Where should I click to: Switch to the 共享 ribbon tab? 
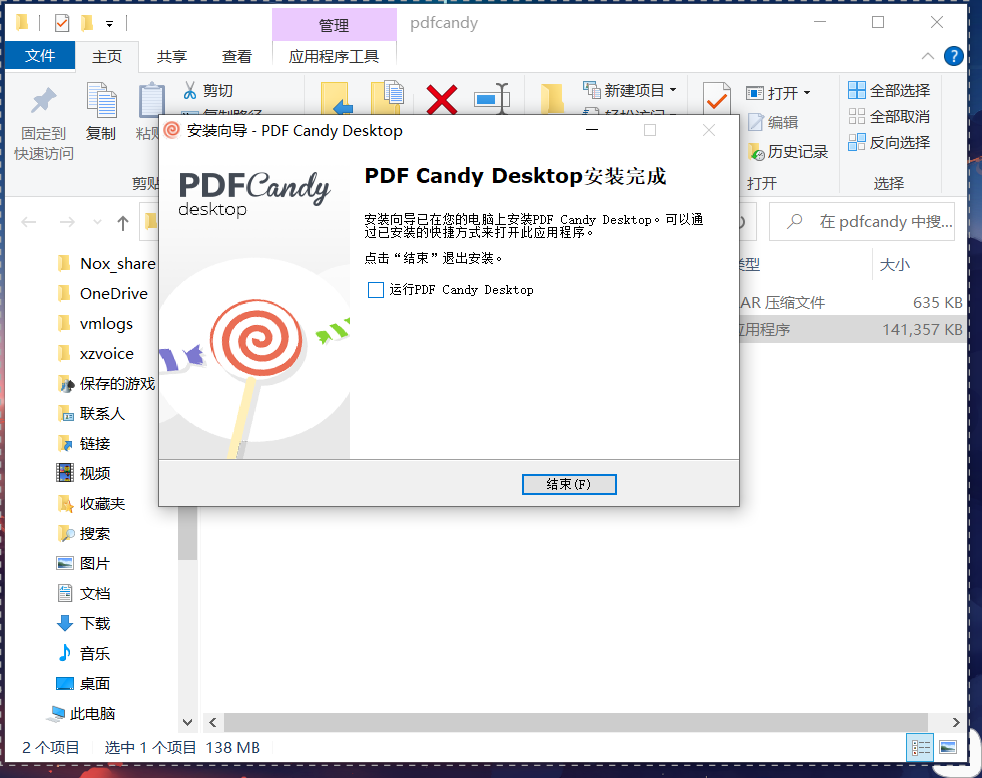point(172,56)
